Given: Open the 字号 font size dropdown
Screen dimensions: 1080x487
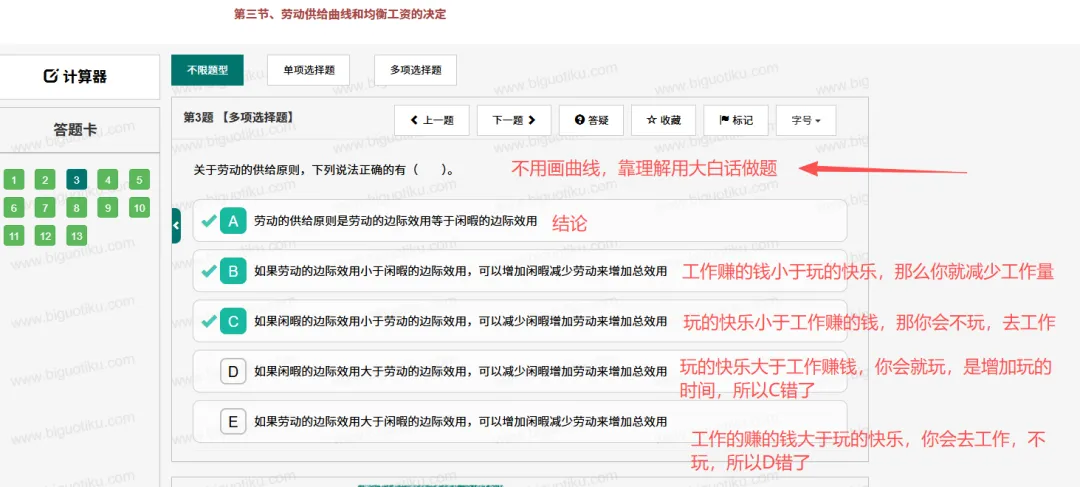Looking at the screenshot, I should point(806,121).
